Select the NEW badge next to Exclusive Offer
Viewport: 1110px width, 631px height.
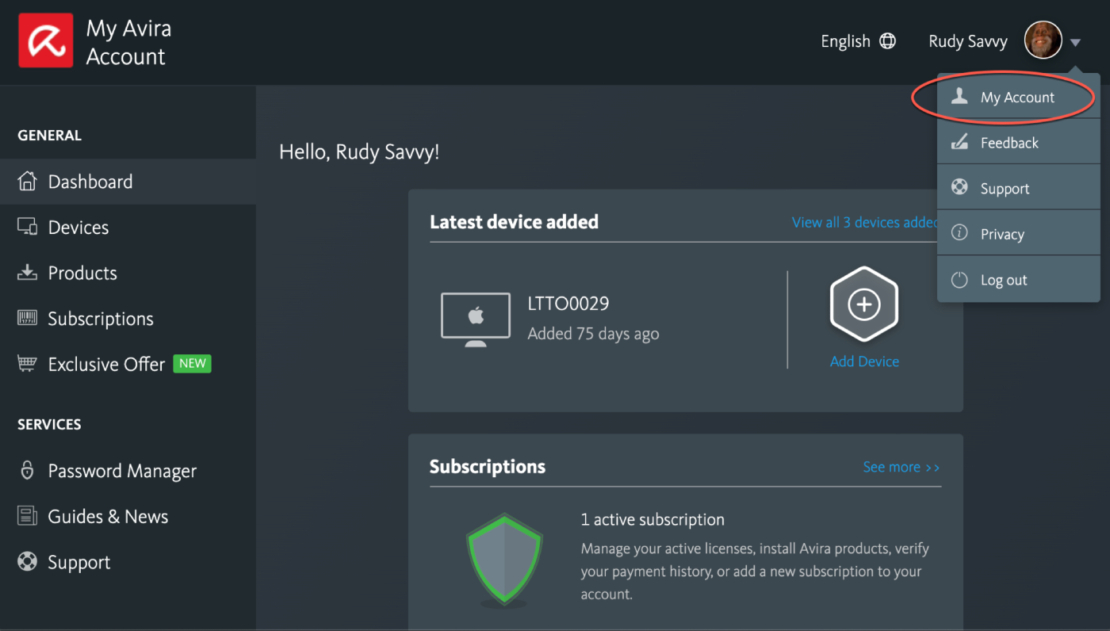pyautogui.click(x=191, y=363)
